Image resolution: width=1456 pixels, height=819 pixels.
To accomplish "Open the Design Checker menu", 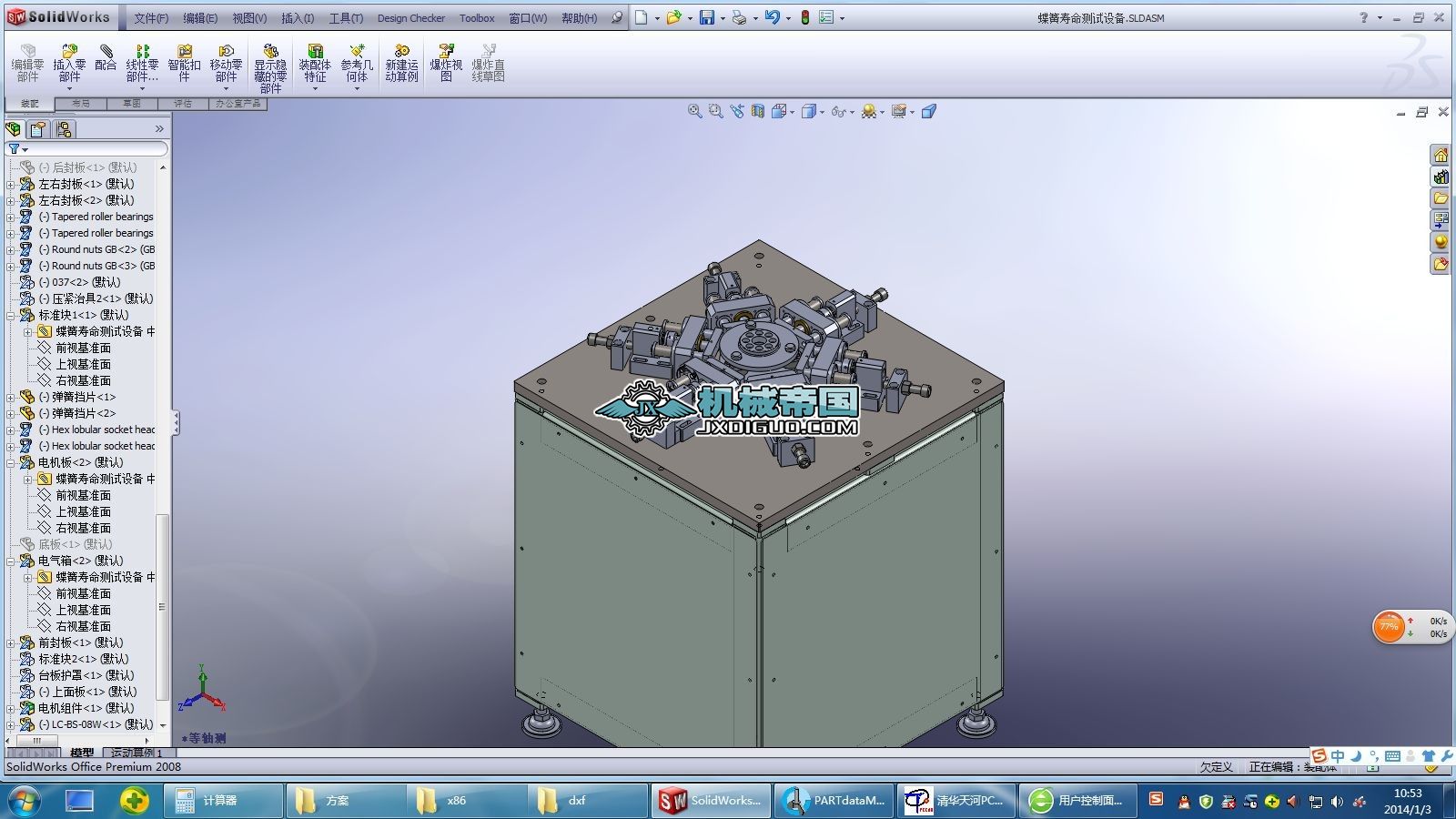I will tap(411, 18).
